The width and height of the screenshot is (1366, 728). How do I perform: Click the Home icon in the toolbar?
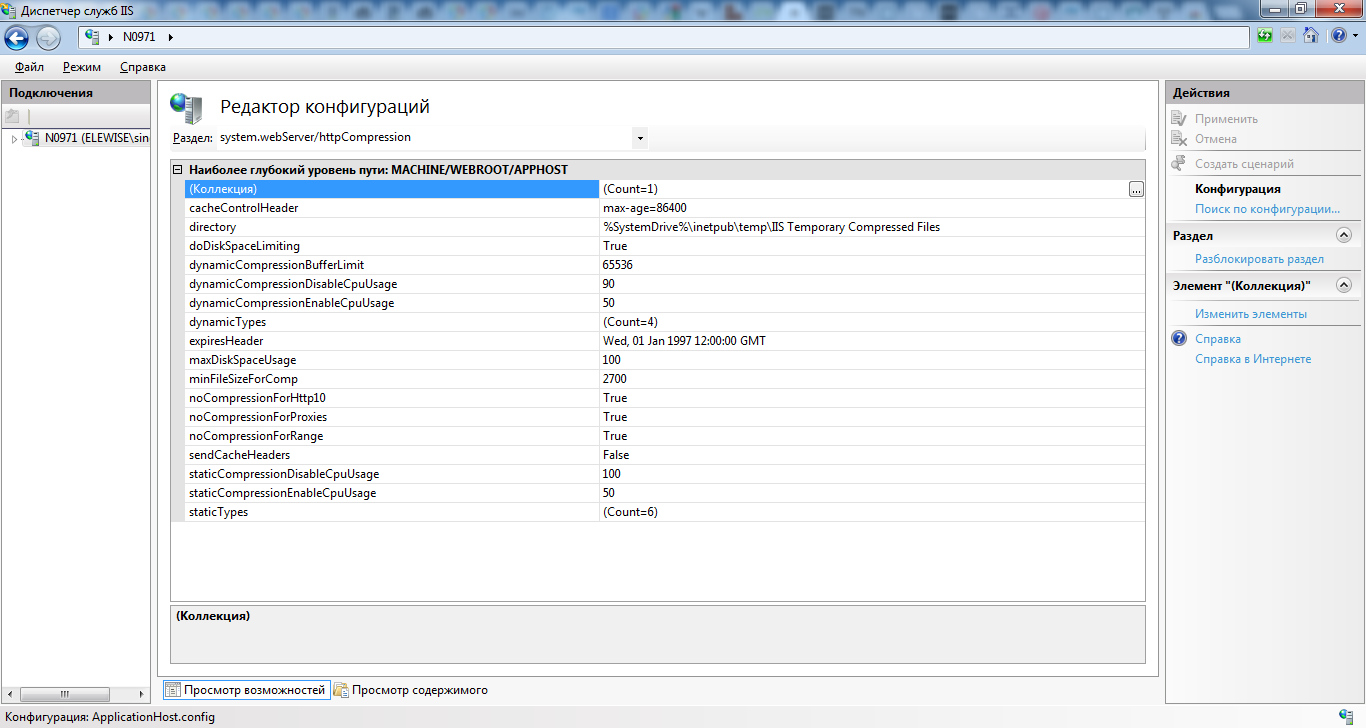tap(1310, 36)
